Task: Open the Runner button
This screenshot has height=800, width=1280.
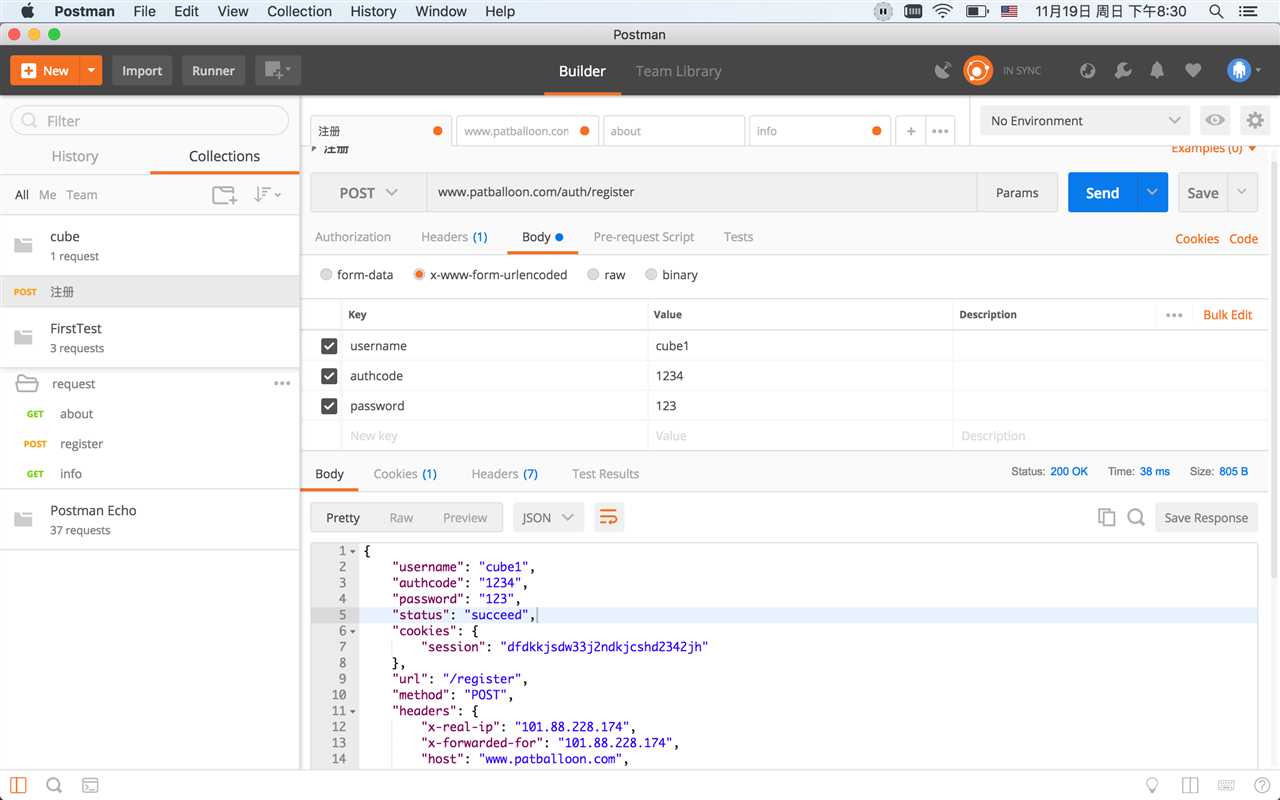Action: 213,70
